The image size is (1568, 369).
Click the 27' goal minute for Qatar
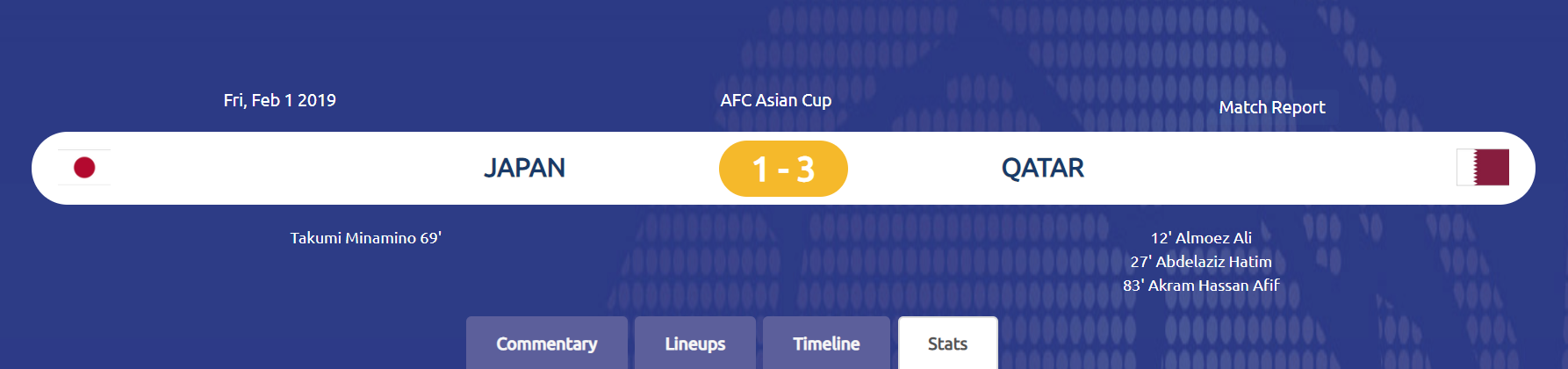1140,262
